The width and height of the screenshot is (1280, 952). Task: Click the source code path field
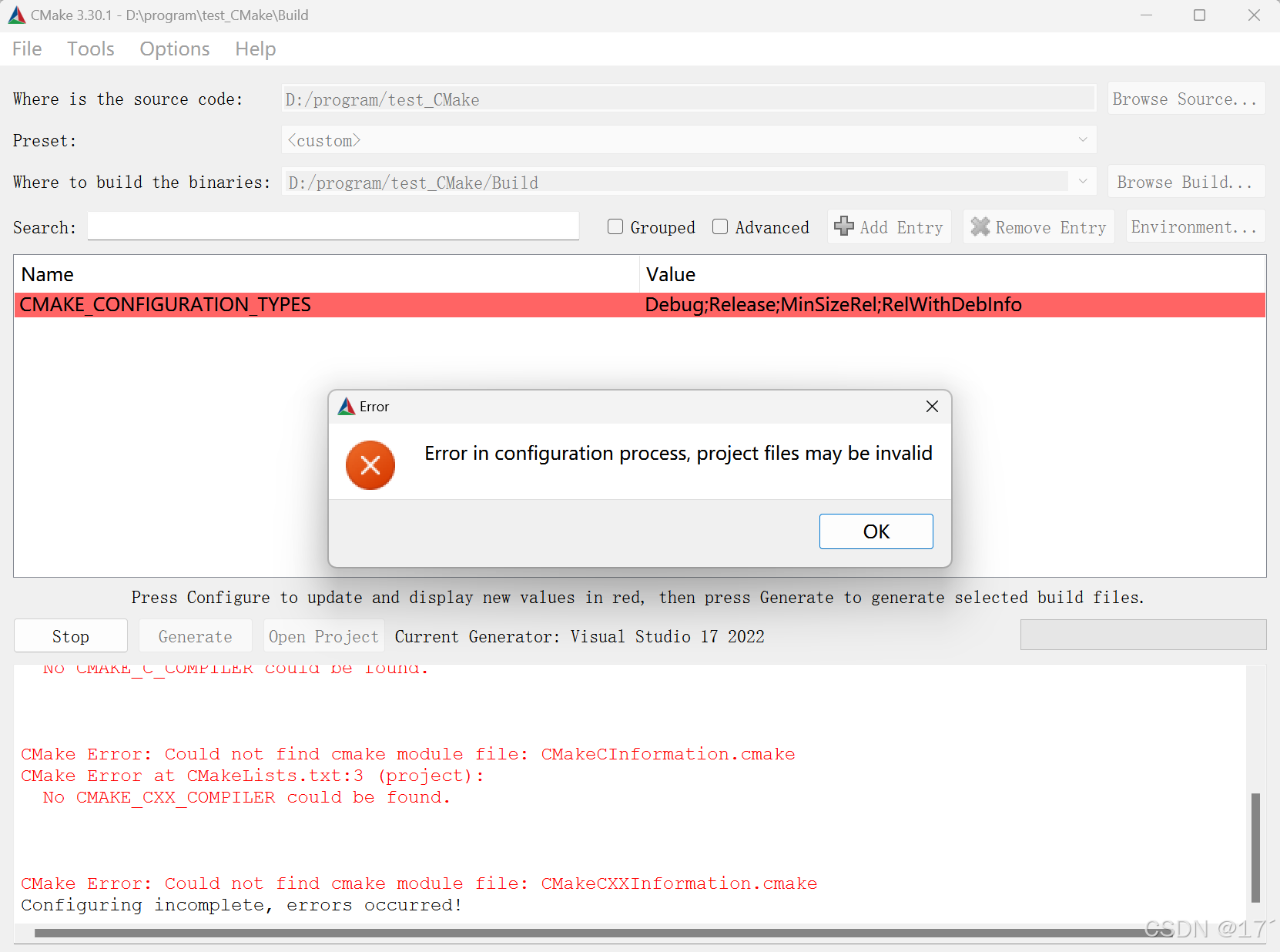pyautogui.click(x=689, y=99)
